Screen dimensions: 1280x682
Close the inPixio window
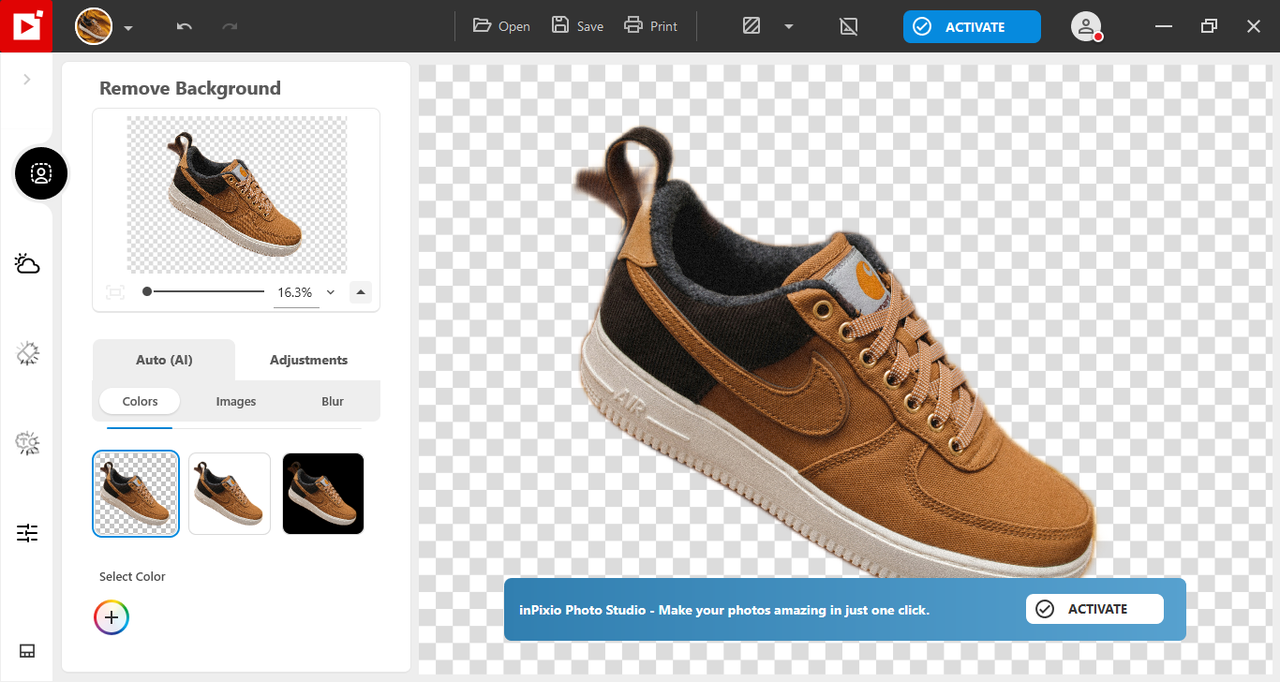[x=1254, y=26]
